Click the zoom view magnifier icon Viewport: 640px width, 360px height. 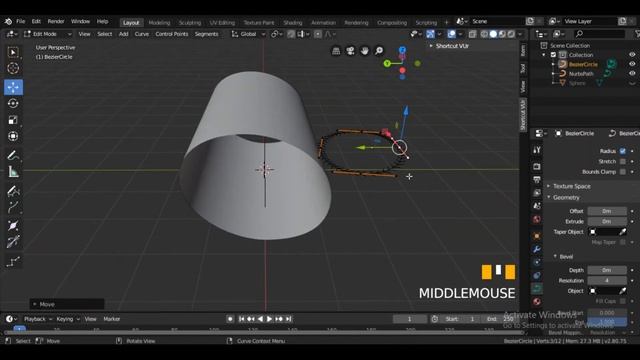(x=379, y=51)
